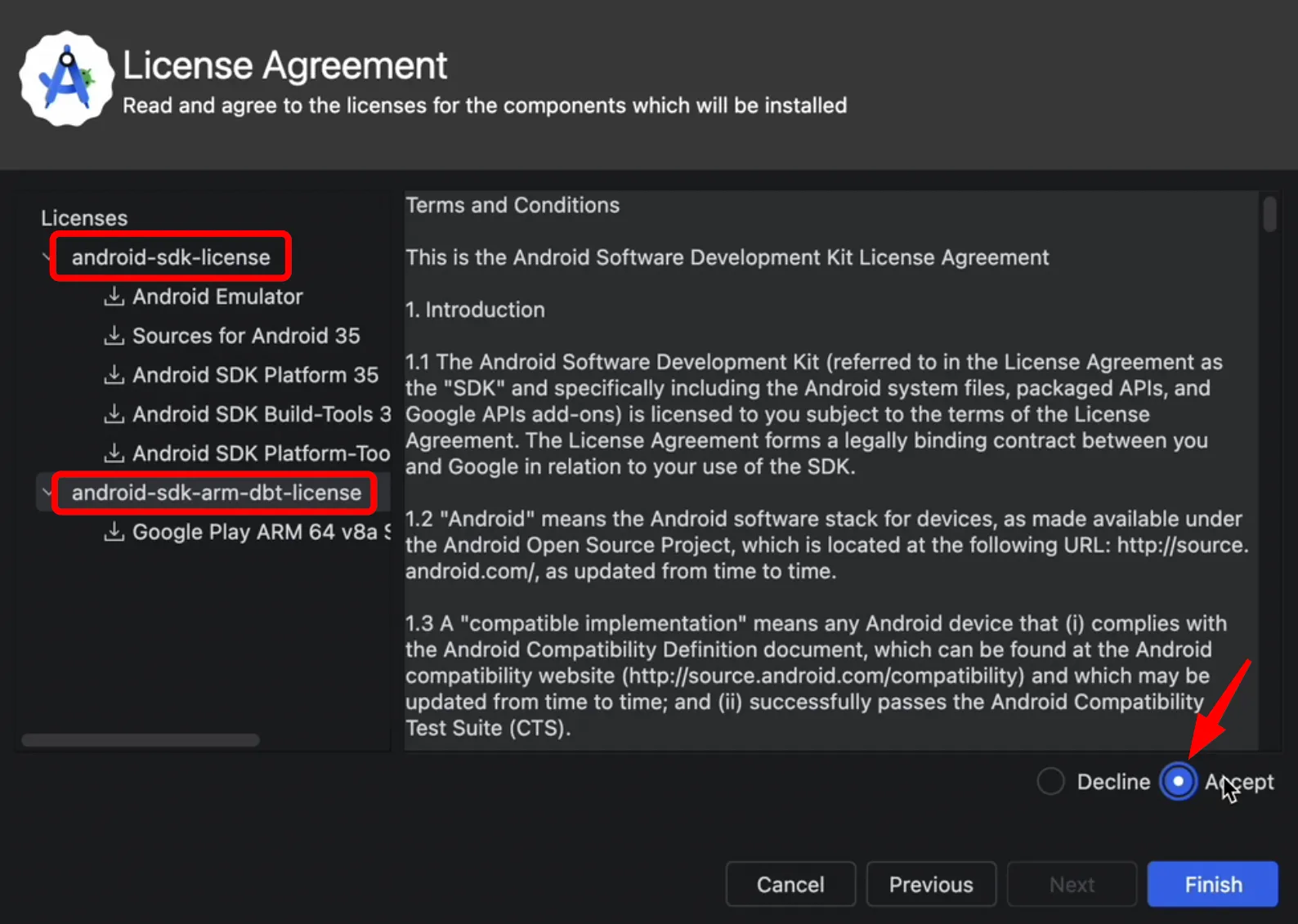
Task: Click the Terms and Conditions heading
Action: 512,205
